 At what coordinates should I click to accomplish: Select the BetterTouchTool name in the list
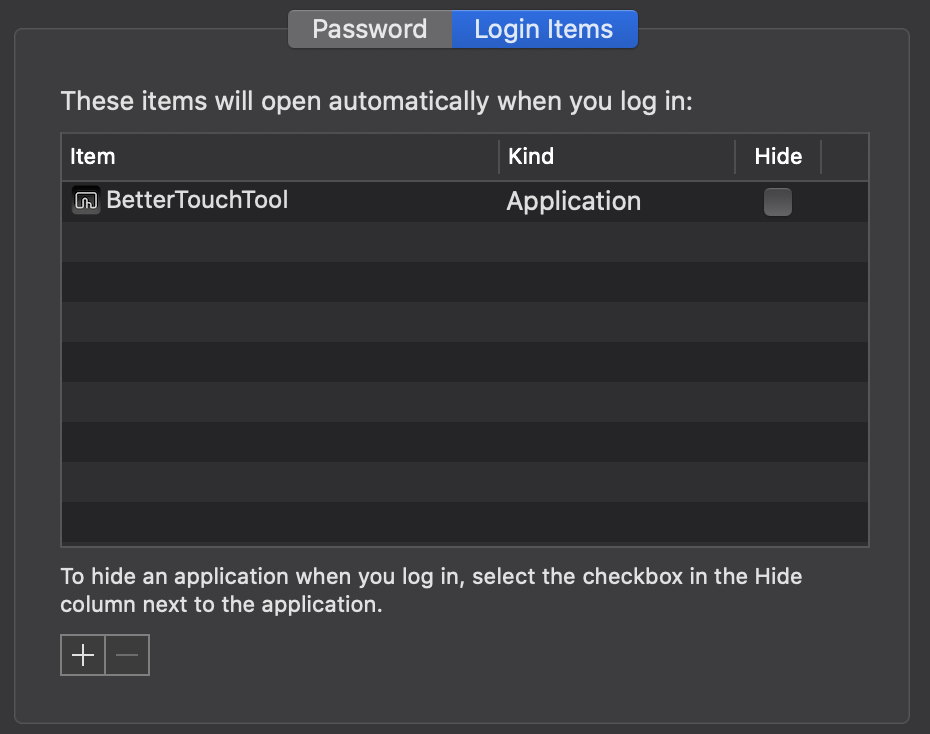click(x=197, y=200)
